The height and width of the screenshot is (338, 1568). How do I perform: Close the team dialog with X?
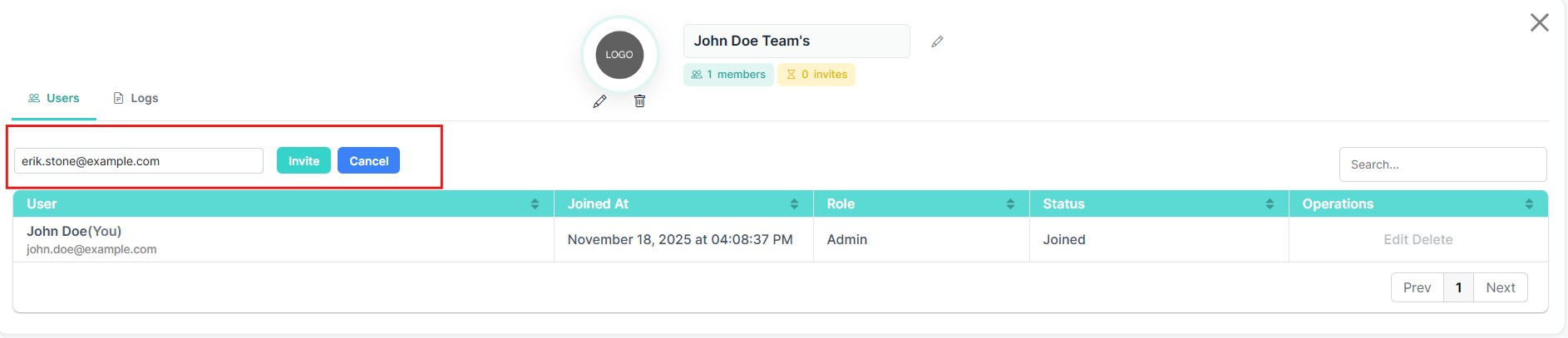1539,22
